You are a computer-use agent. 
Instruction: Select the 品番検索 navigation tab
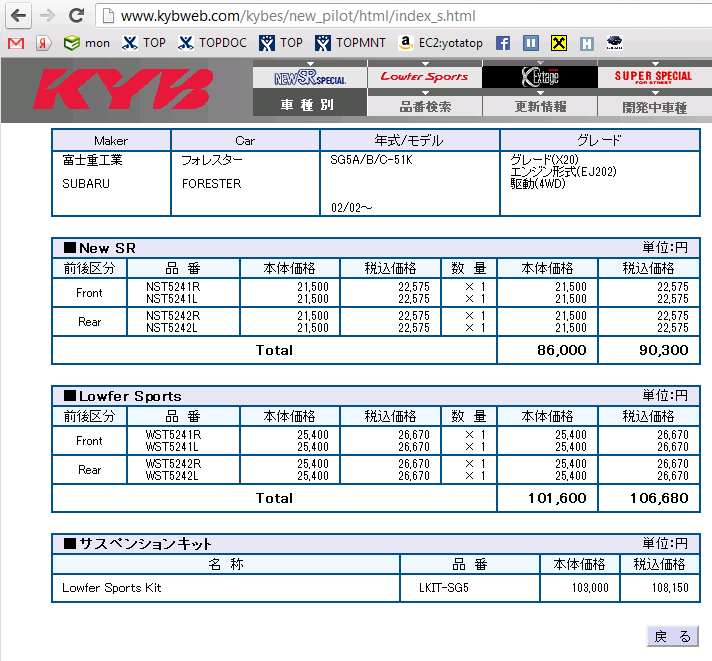pos(424,106)
